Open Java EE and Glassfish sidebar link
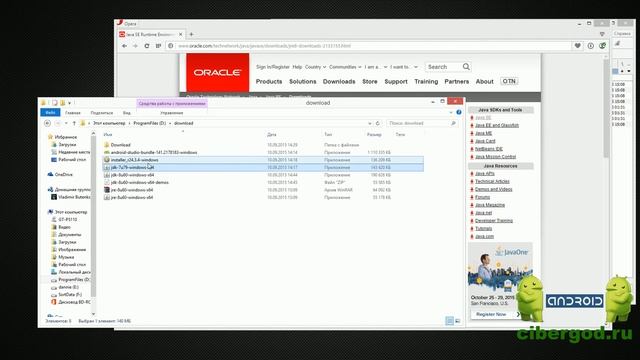Image resolution: width=640 pixels, height=360 pixels. [x=497, y=125]
